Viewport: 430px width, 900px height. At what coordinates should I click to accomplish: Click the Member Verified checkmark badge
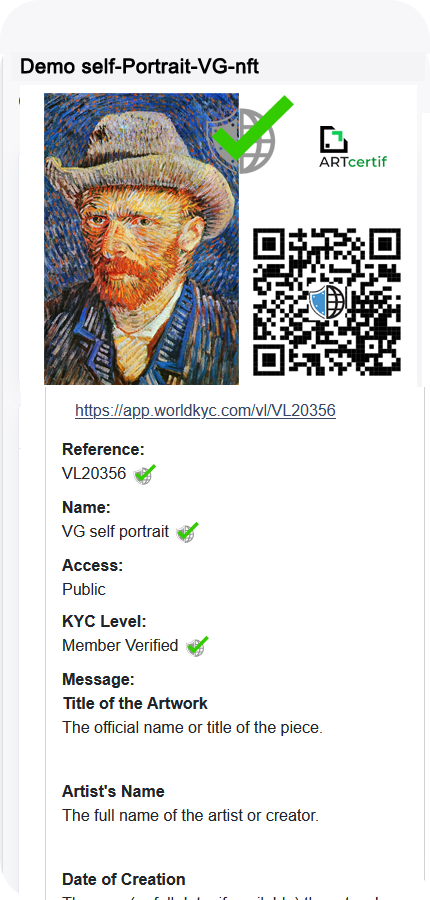pos(197,646)
